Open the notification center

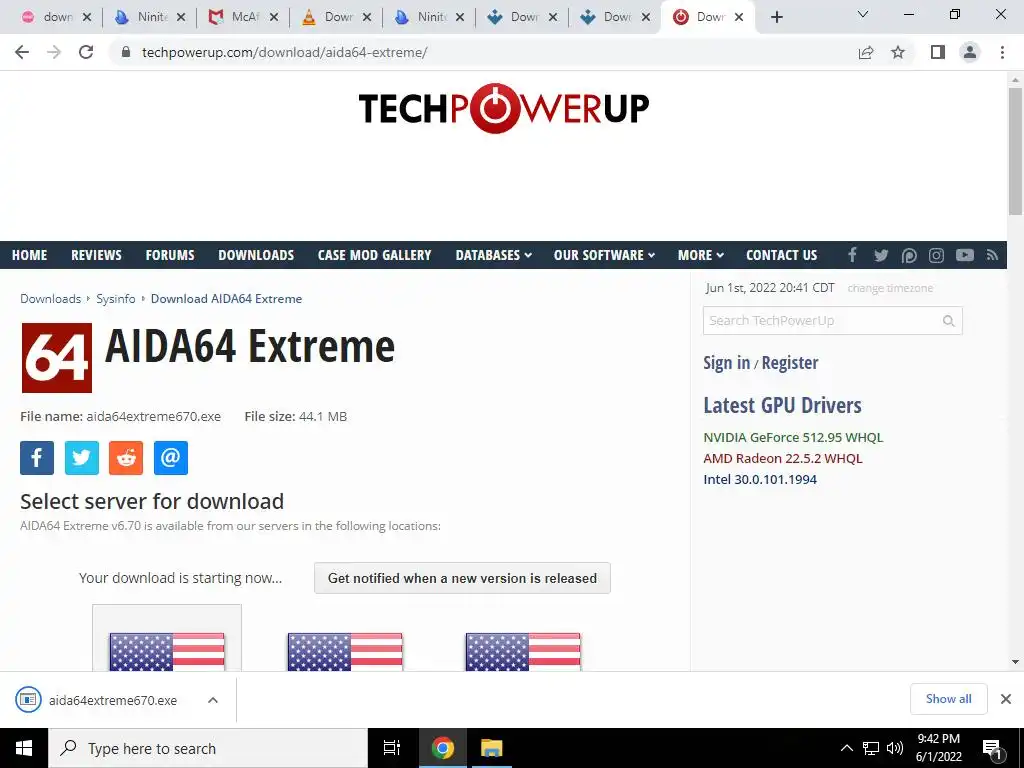pyautogui.click(x=992, y=750)
